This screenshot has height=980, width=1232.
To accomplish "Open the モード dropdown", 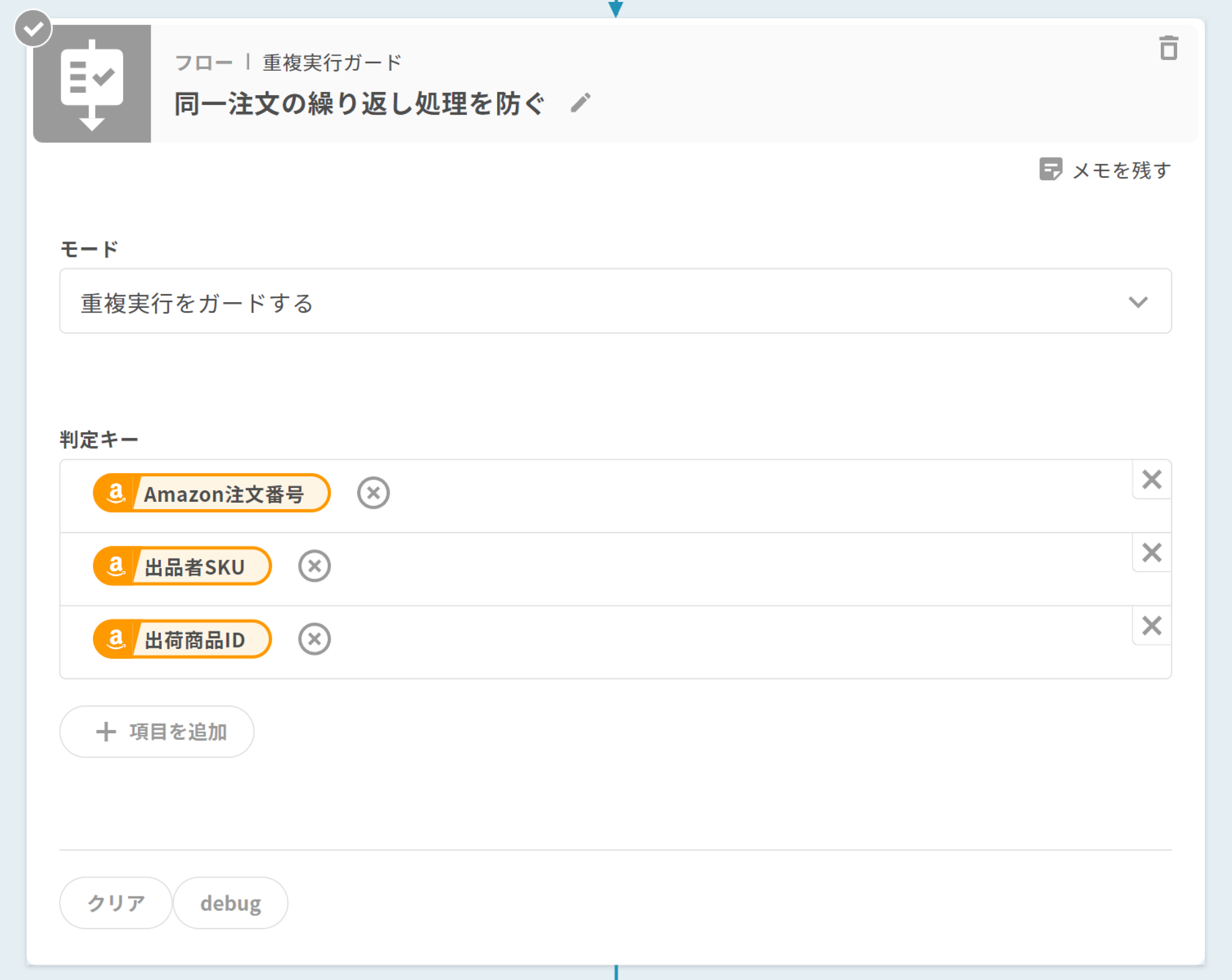I will click(x=615, y=302).
